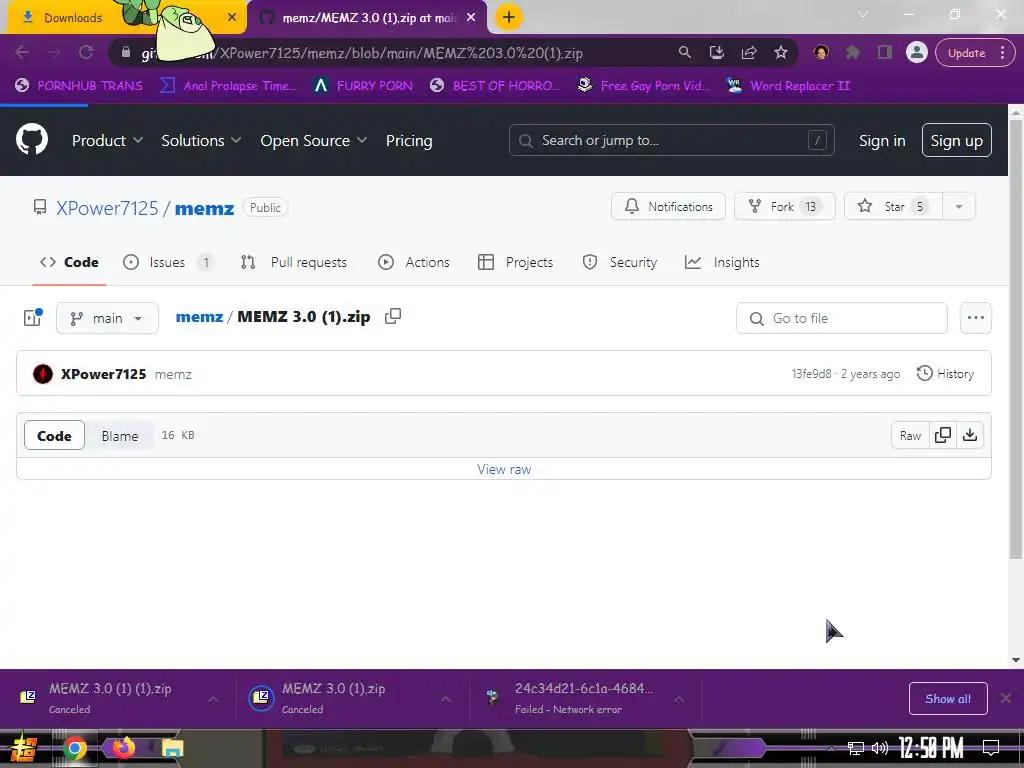Screen dimensions: 1024x768
Task: Click the Windows Start button
Action: [22, 748]
